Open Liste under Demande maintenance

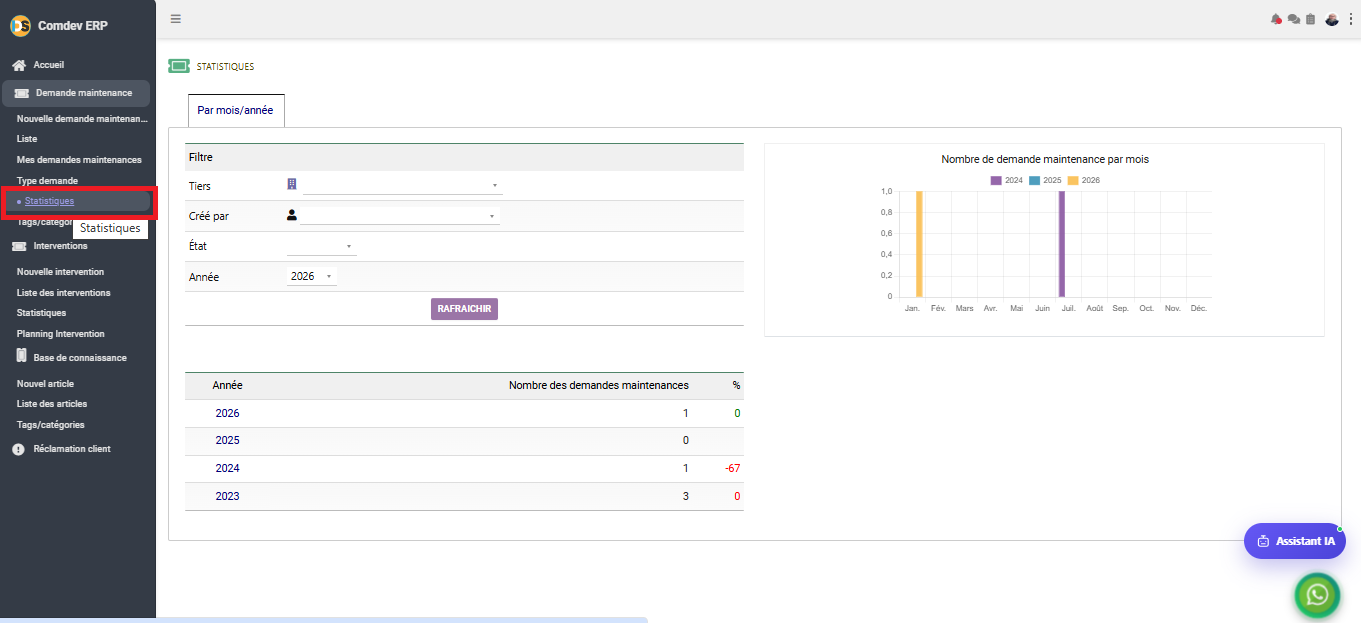[x=27, y=139]
